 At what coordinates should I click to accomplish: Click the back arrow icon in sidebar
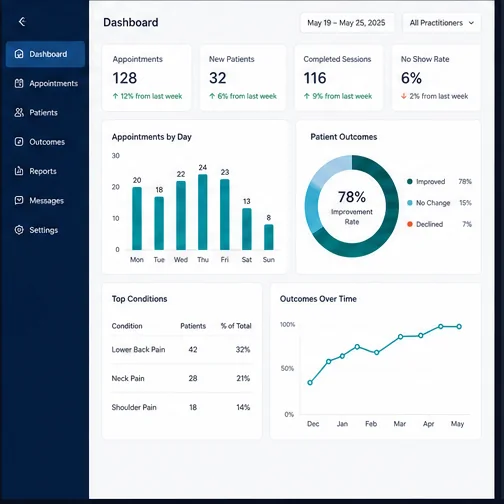tap(22, 22)
